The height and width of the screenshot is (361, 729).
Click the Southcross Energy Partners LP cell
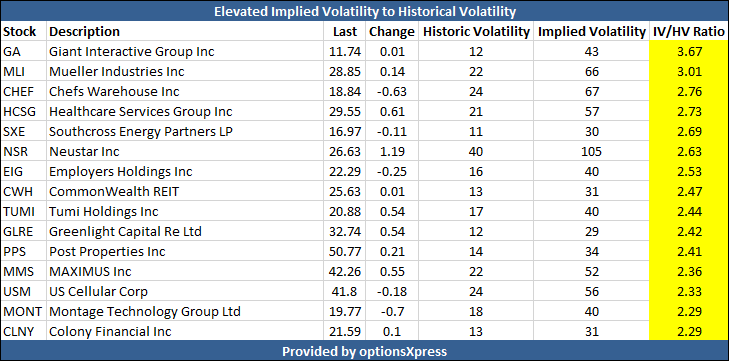coord(185,131)
